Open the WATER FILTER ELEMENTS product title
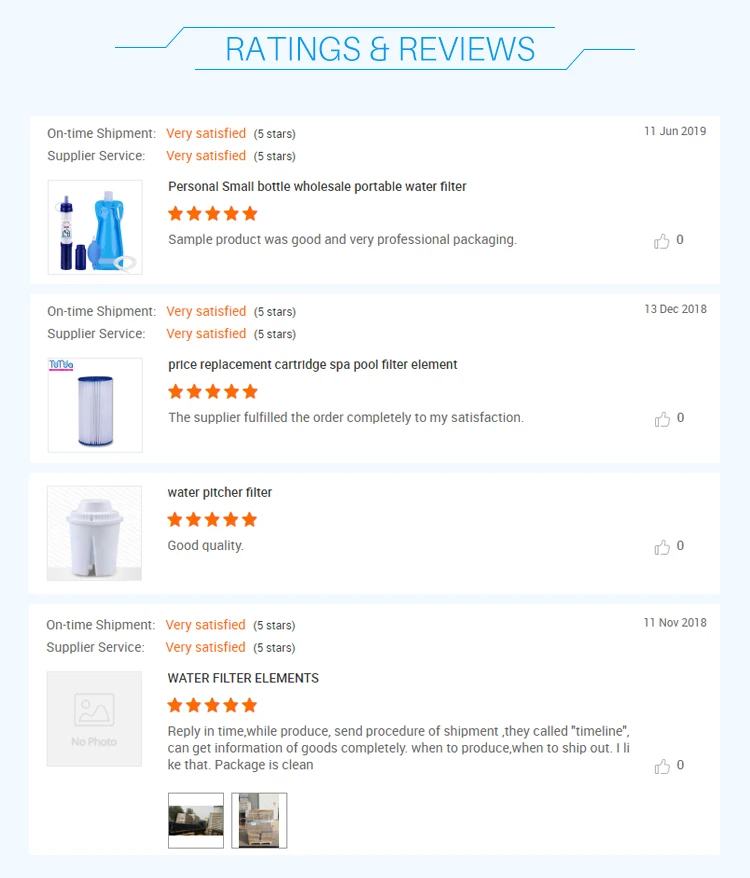 [x=243, y=678]
